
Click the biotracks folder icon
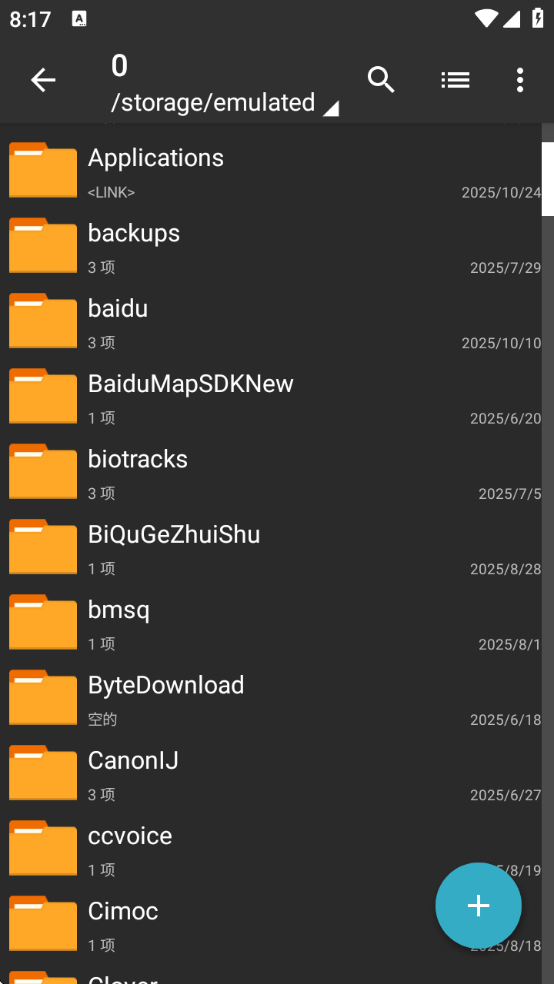pos(43,471)
